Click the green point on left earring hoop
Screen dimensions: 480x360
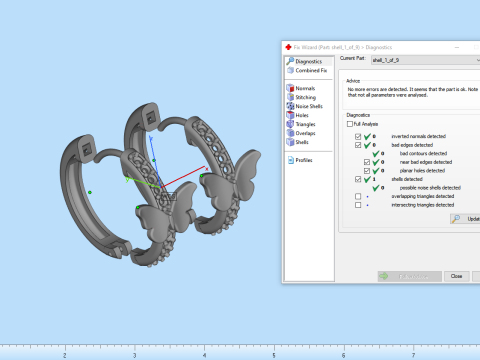pyautogui.click(x=90, y=192)
